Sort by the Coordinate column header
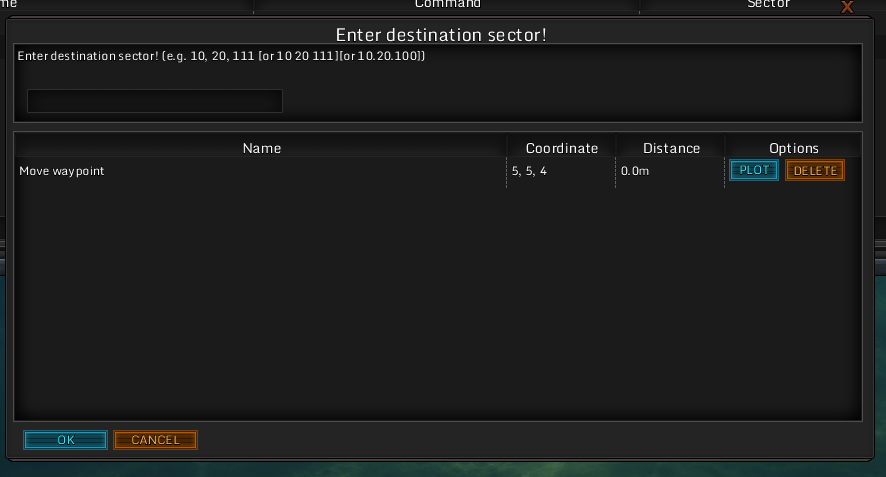Image resolution: width=886 pixels, height=477 pixels. (x=562, y=148)
